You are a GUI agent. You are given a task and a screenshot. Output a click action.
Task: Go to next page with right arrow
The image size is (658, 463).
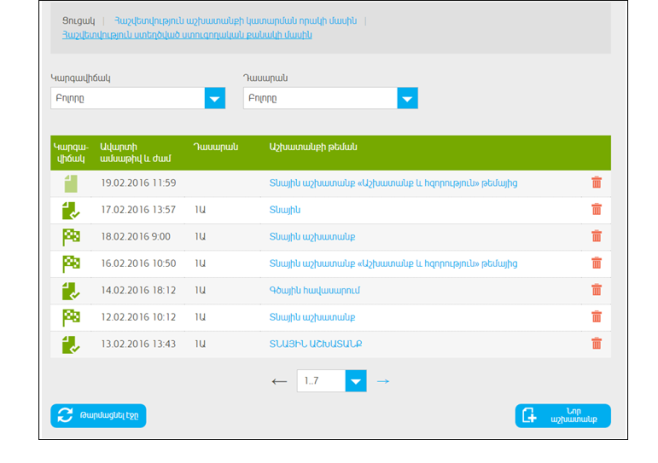point(383,381)
